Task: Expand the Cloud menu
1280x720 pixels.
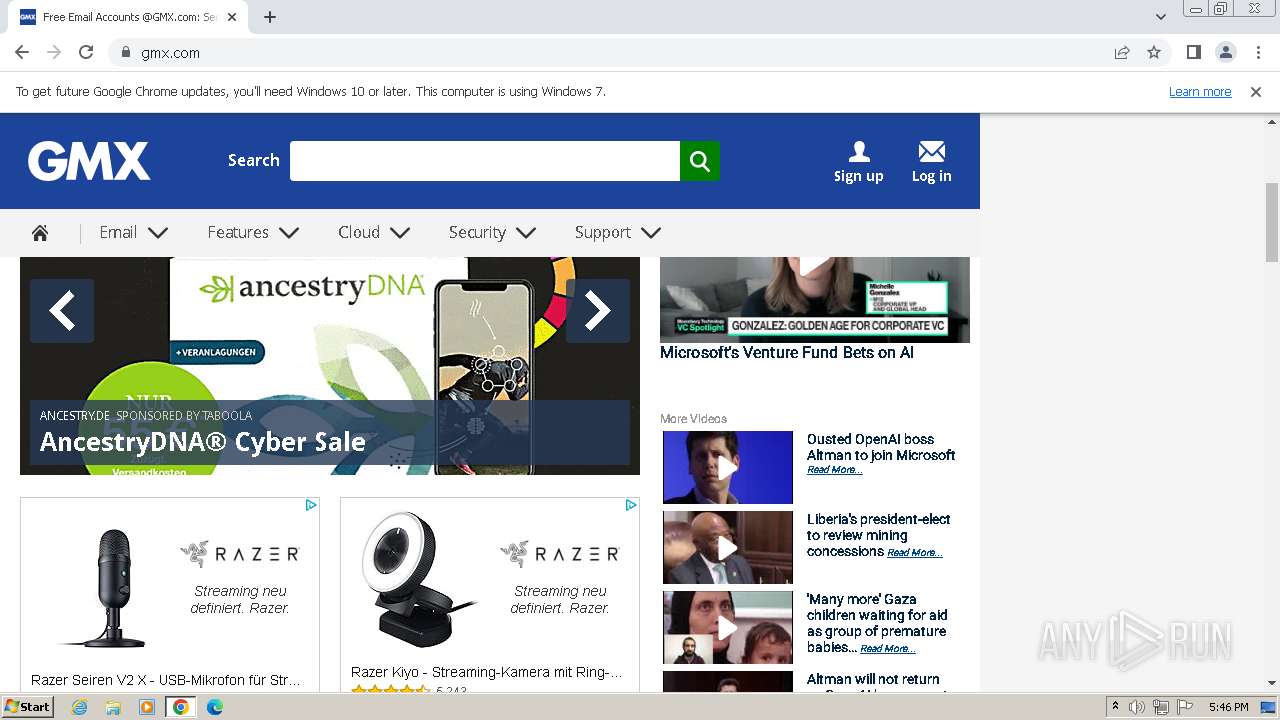Action: pos(374,233)
